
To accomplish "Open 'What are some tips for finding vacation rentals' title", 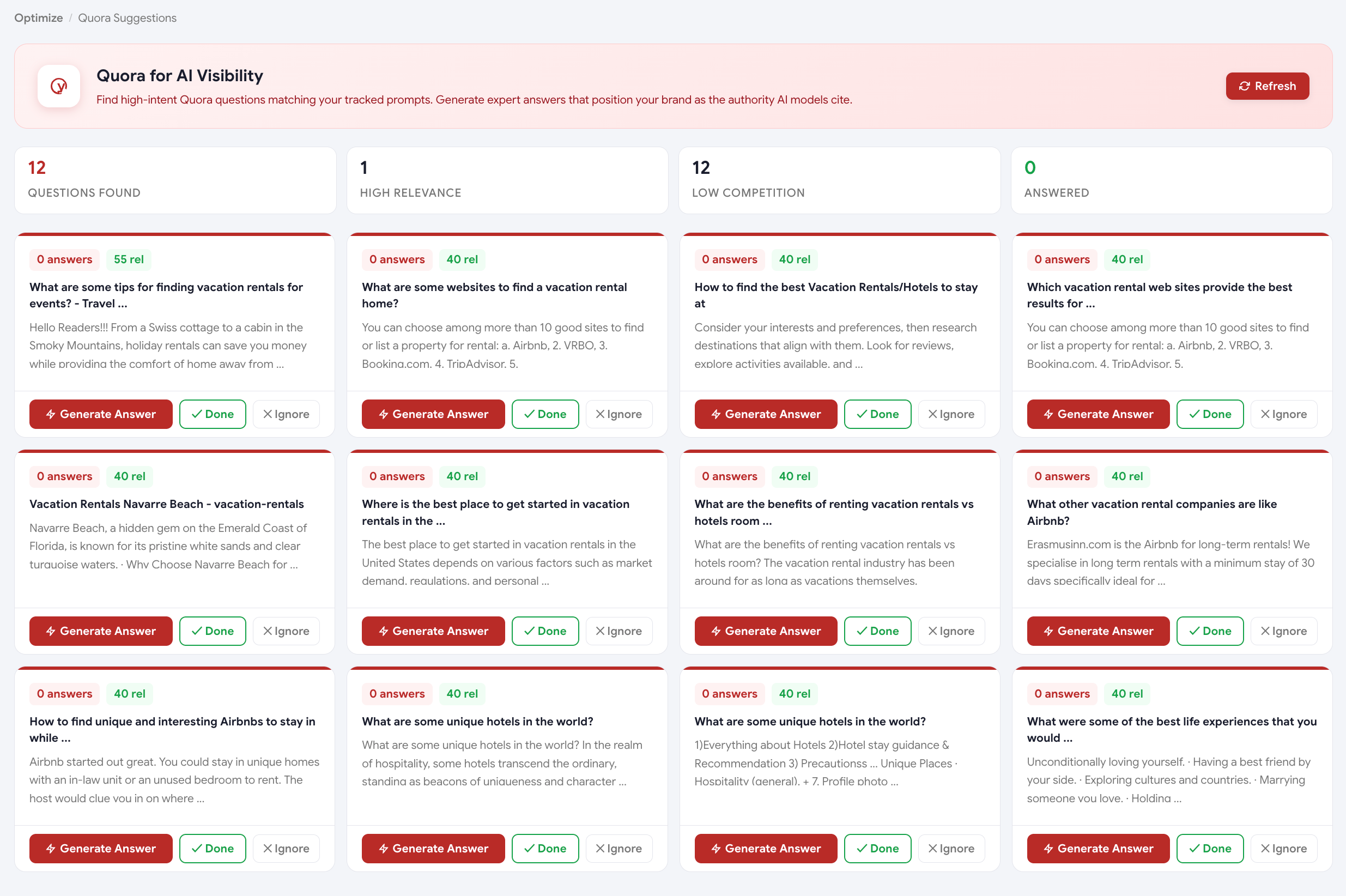I will pos(166,295).
